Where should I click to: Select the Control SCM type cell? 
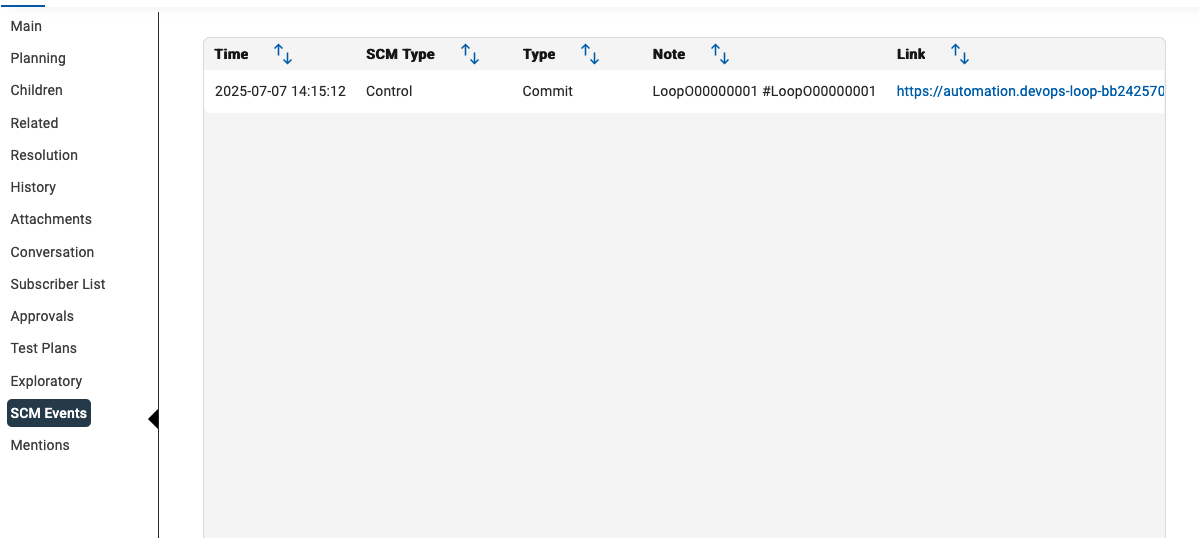388,92
